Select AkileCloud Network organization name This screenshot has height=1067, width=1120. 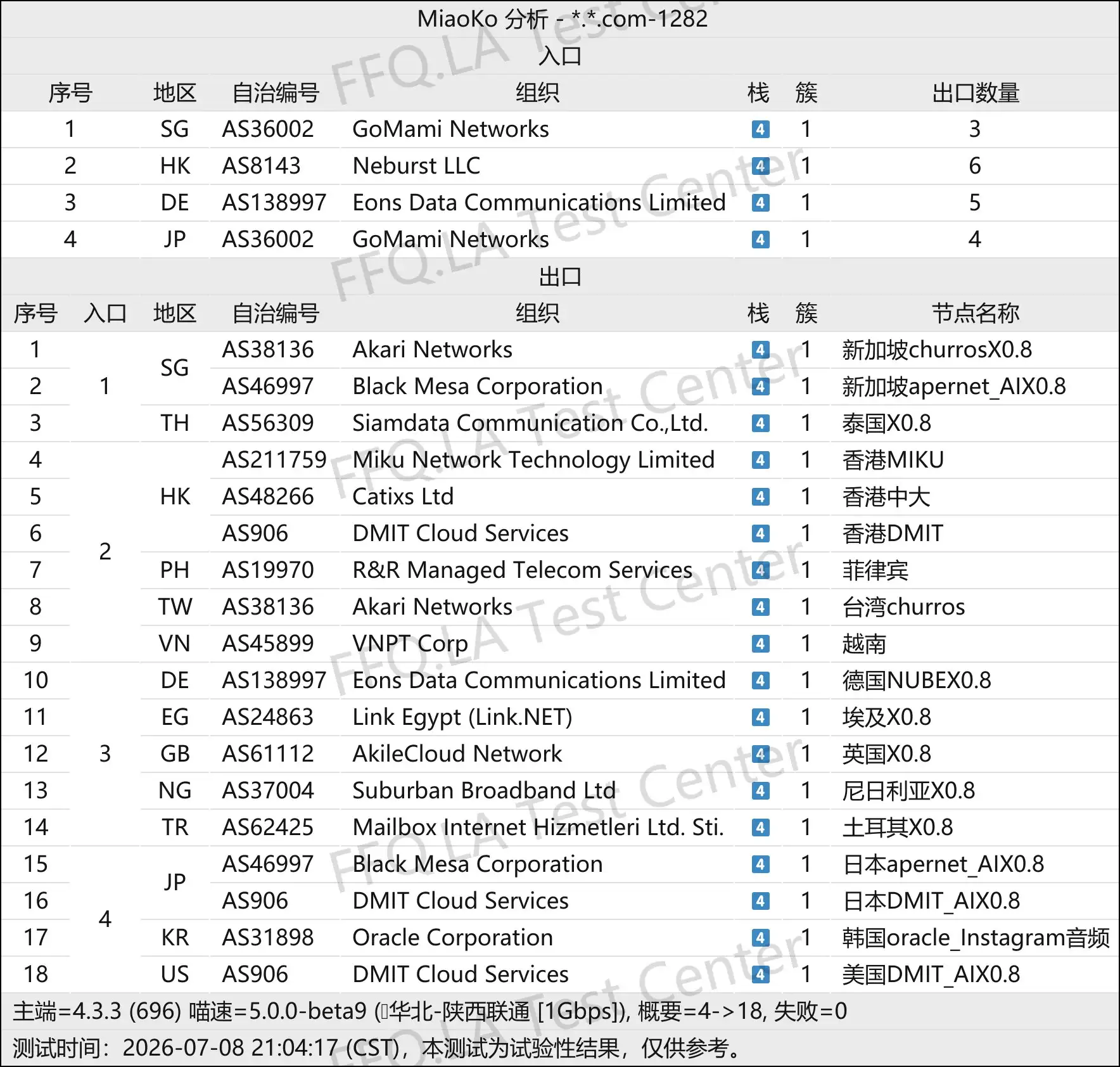pyautogui.click(x=457, y=754)
